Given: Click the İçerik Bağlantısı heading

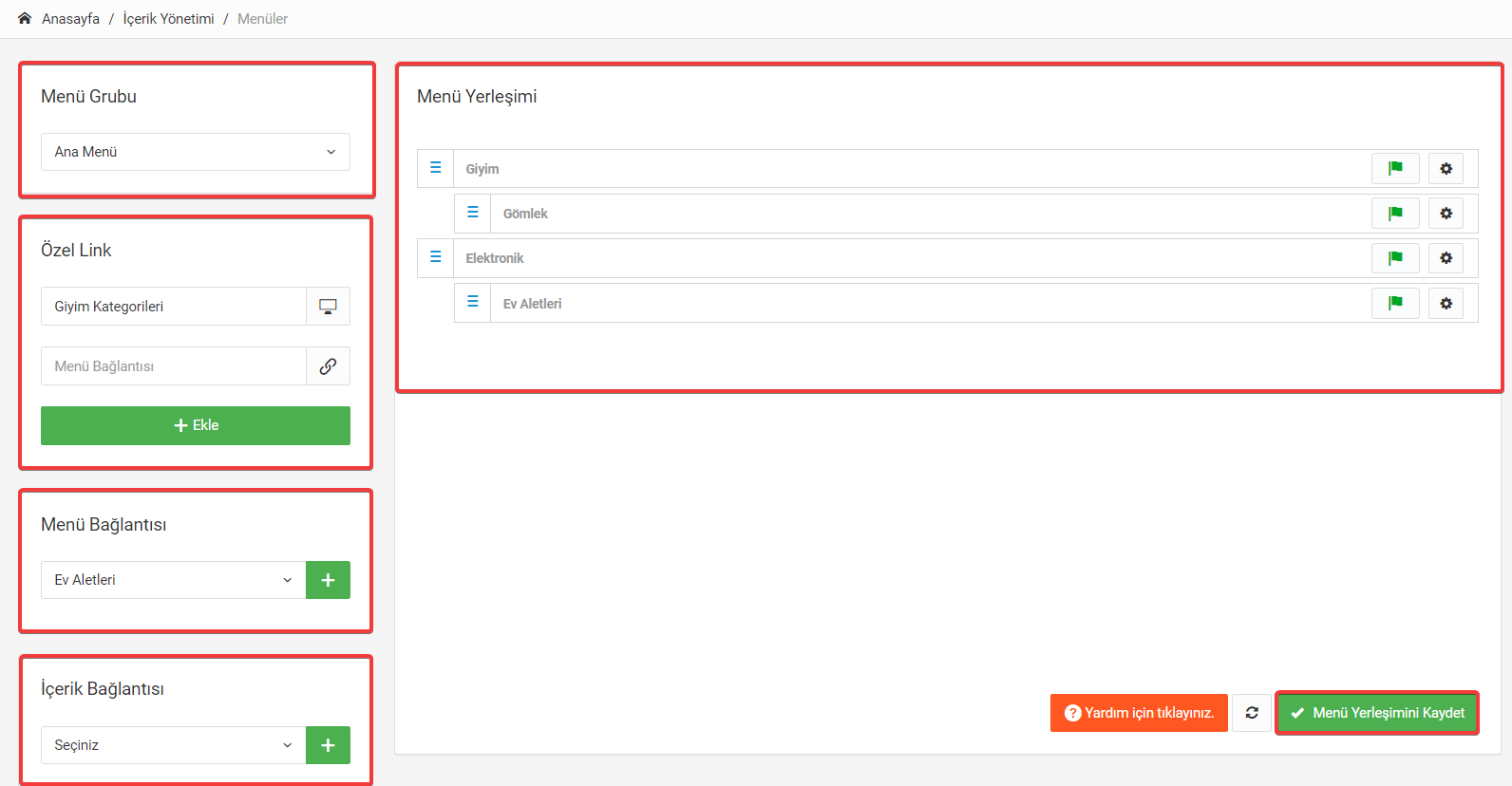Looking at the screenshot, I should 103,689.
